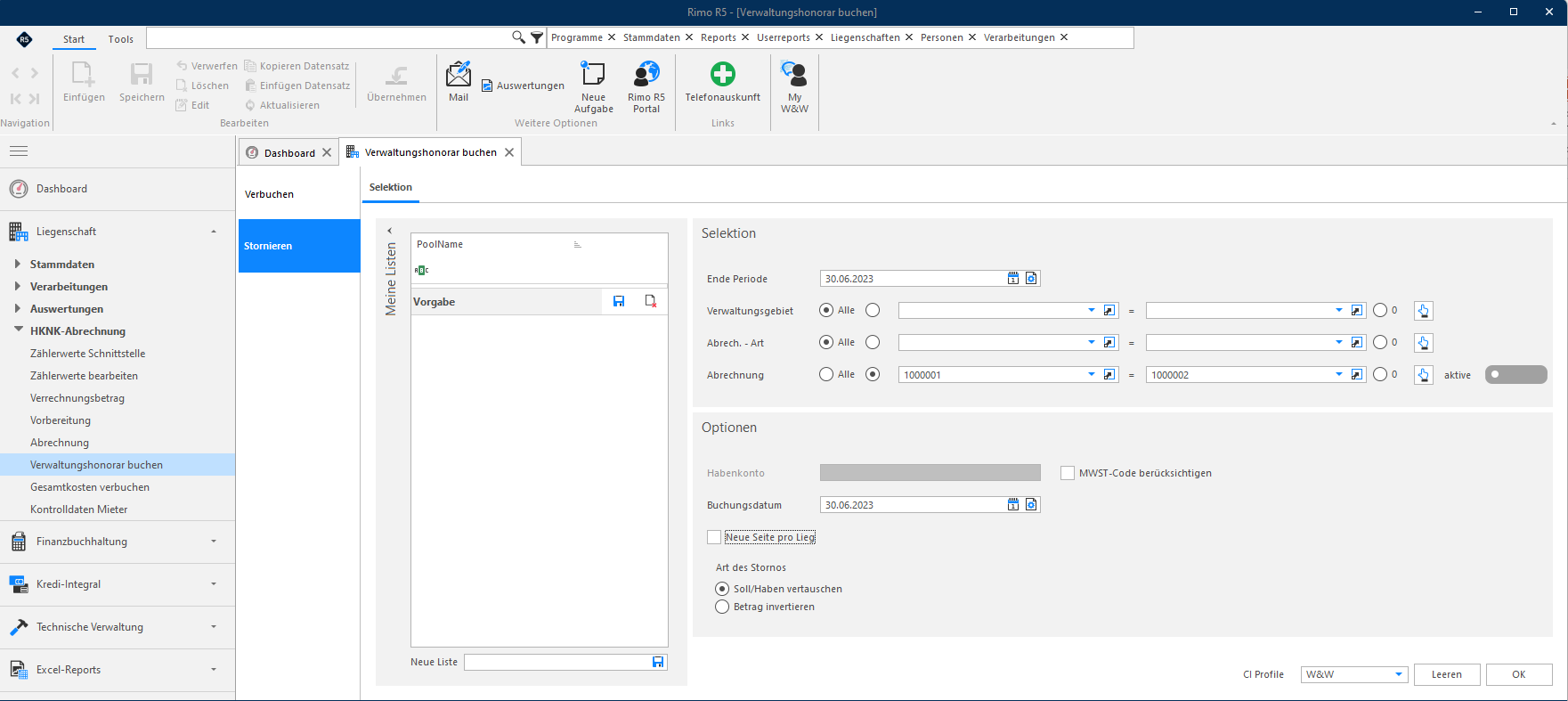
Task: Launch Telefonauskunft green plus icon
Action: [723, 73]
